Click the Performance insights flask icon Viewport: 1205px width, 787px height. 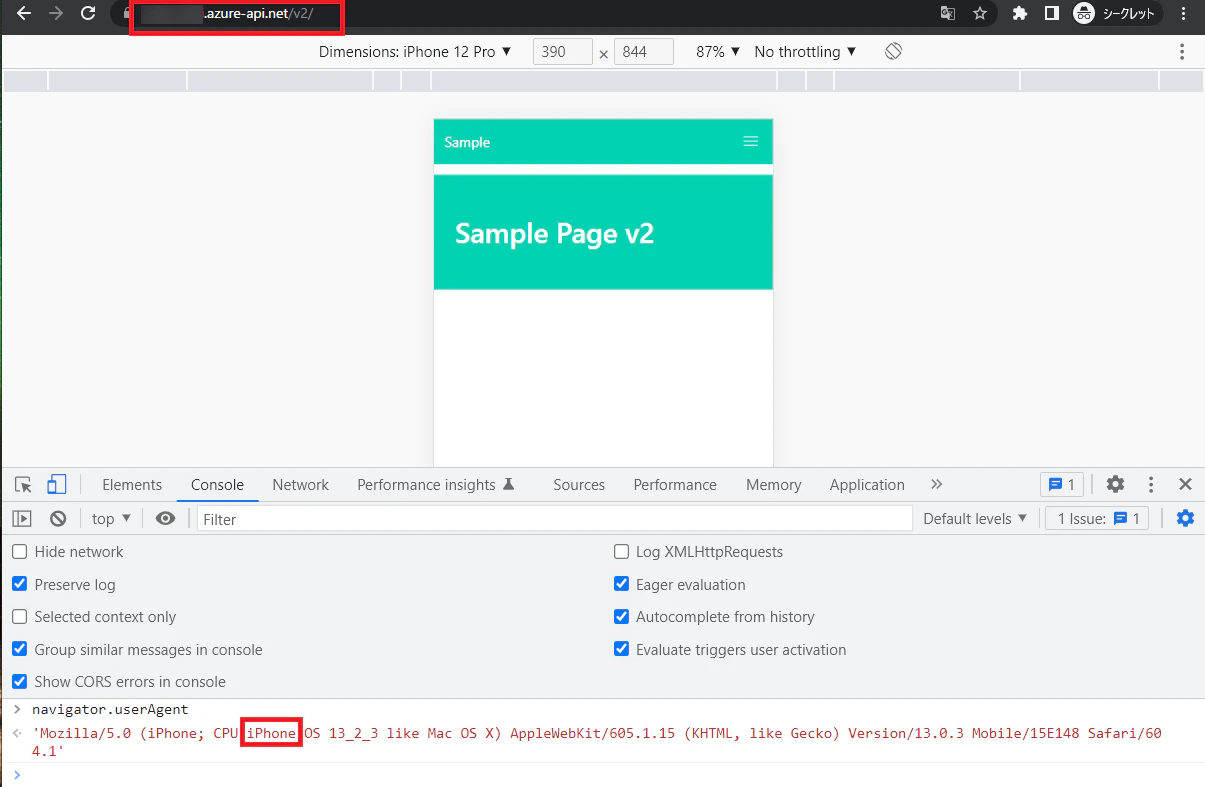click(508, 484)
